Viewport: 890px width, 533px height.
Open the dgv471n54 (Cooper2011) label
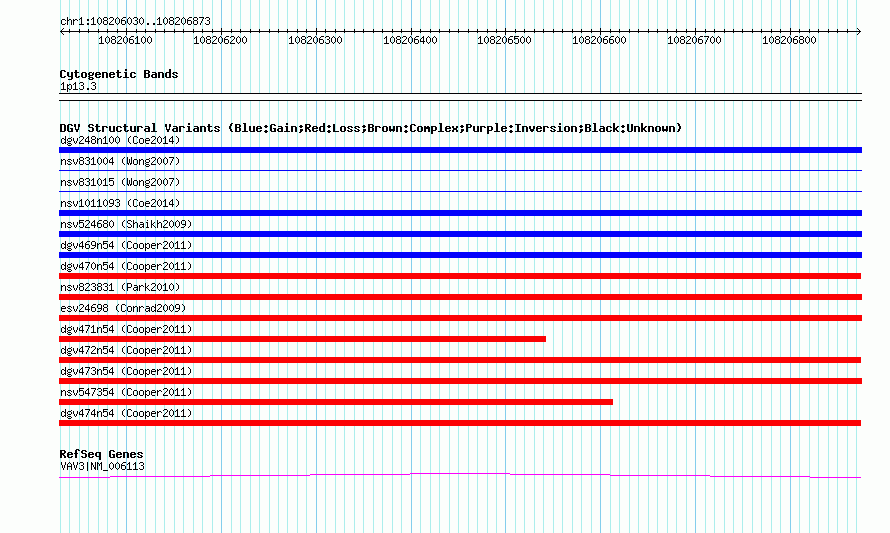coord(126,329)
